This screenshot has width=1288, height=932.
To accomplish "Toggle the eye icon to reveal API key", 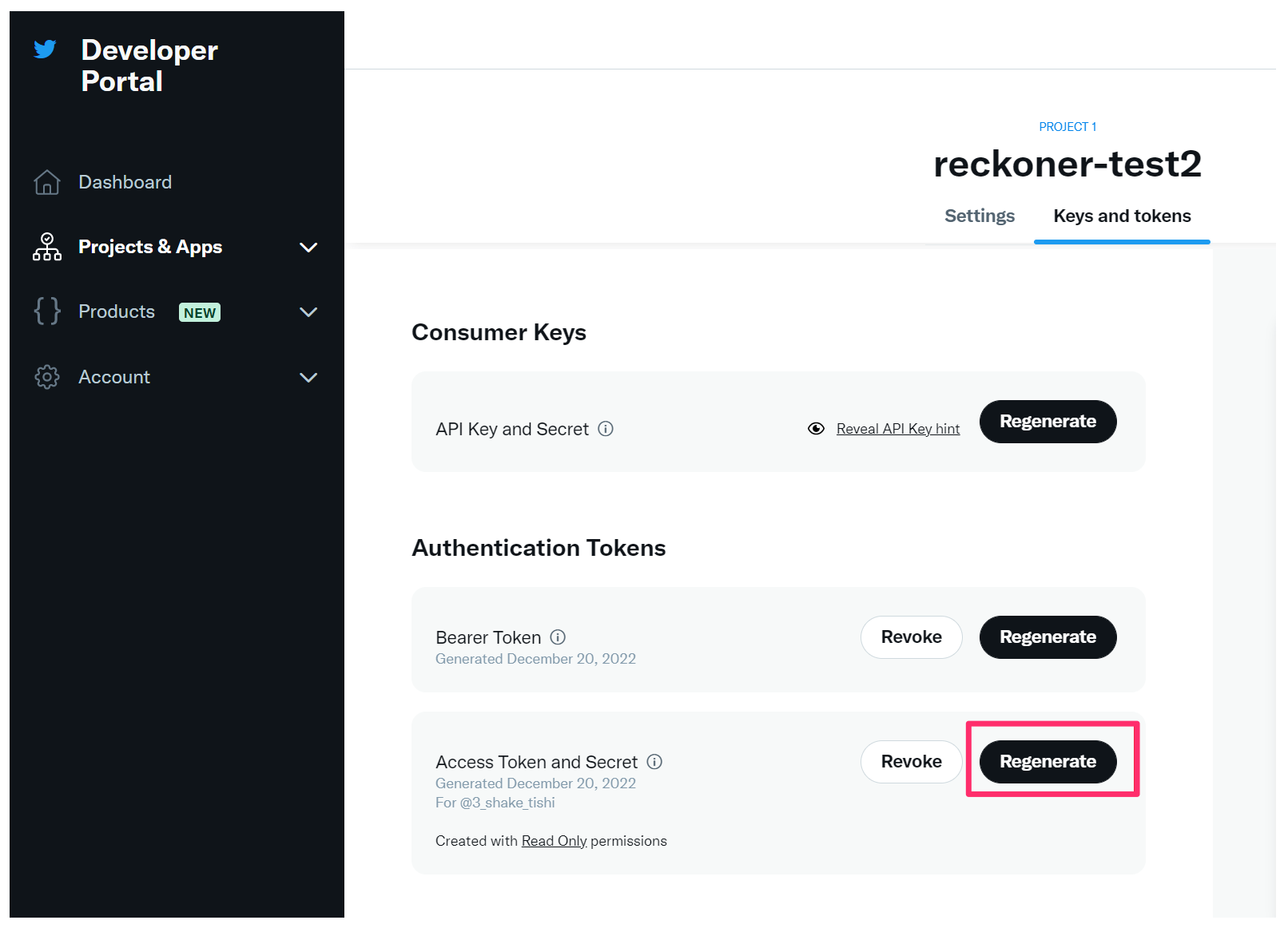I will (x=816, y=429).
